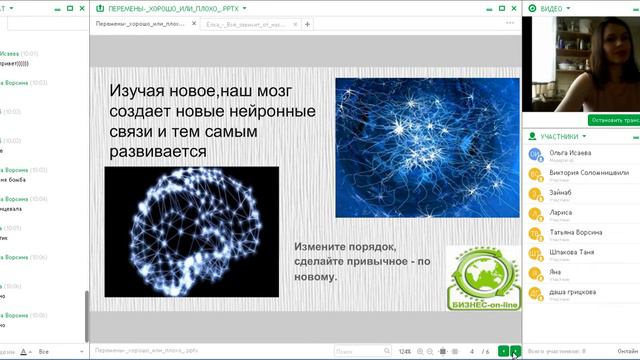Click the search field in document toolbar
640x360 pixels.
[362, 351]
